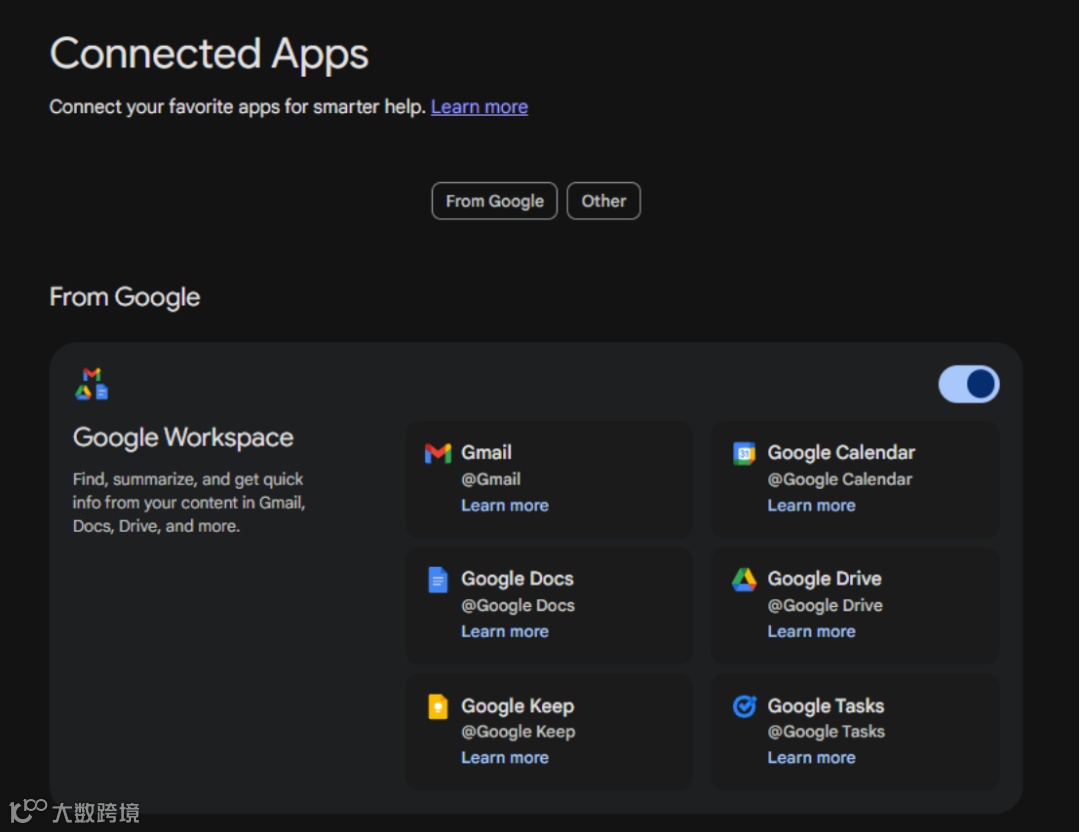Viewport: 1080px width, 832px height.
Task: Click the watermark logo in bottom corner
Action: (74, 811)
